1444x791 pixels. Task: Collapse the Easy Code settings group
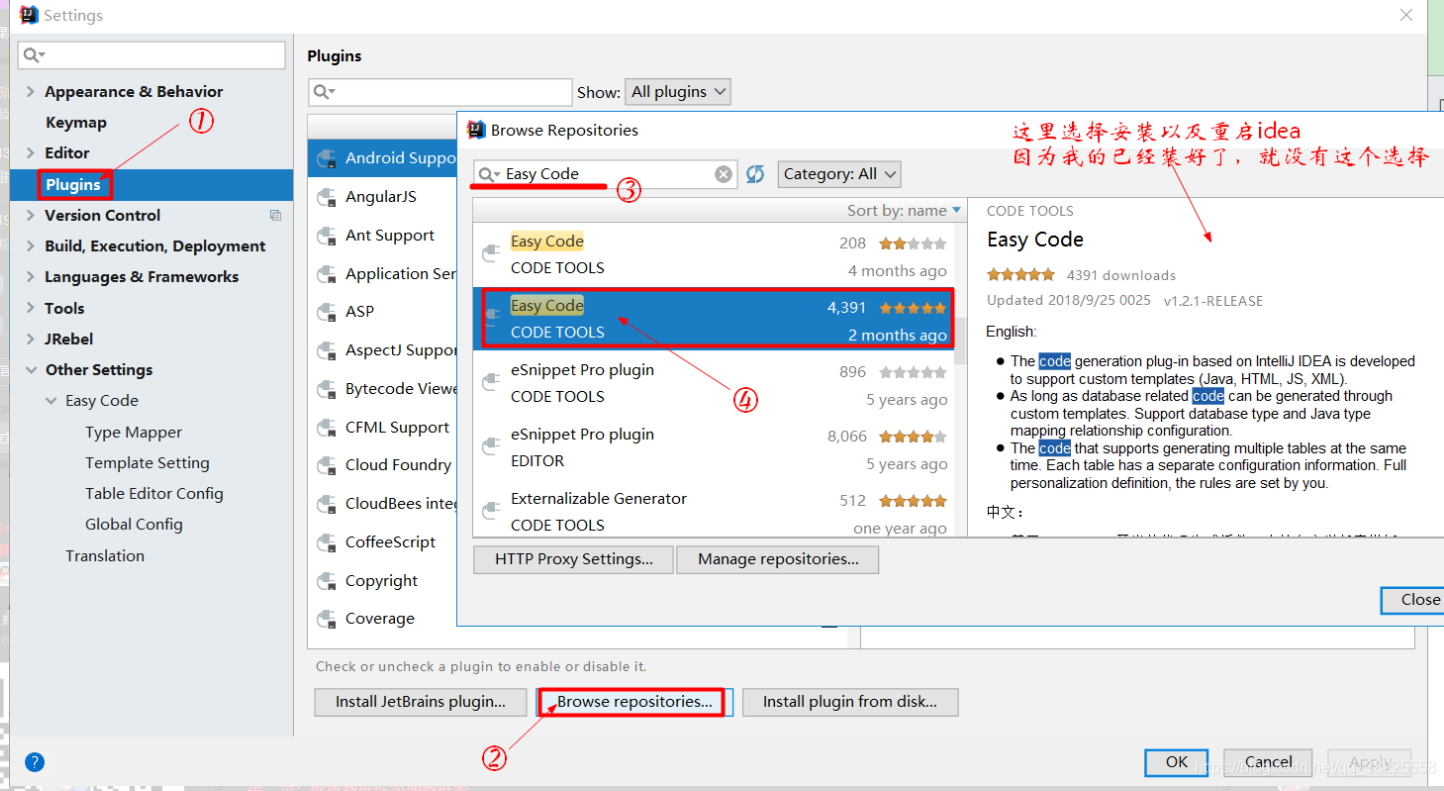click(x=51, y=400)
